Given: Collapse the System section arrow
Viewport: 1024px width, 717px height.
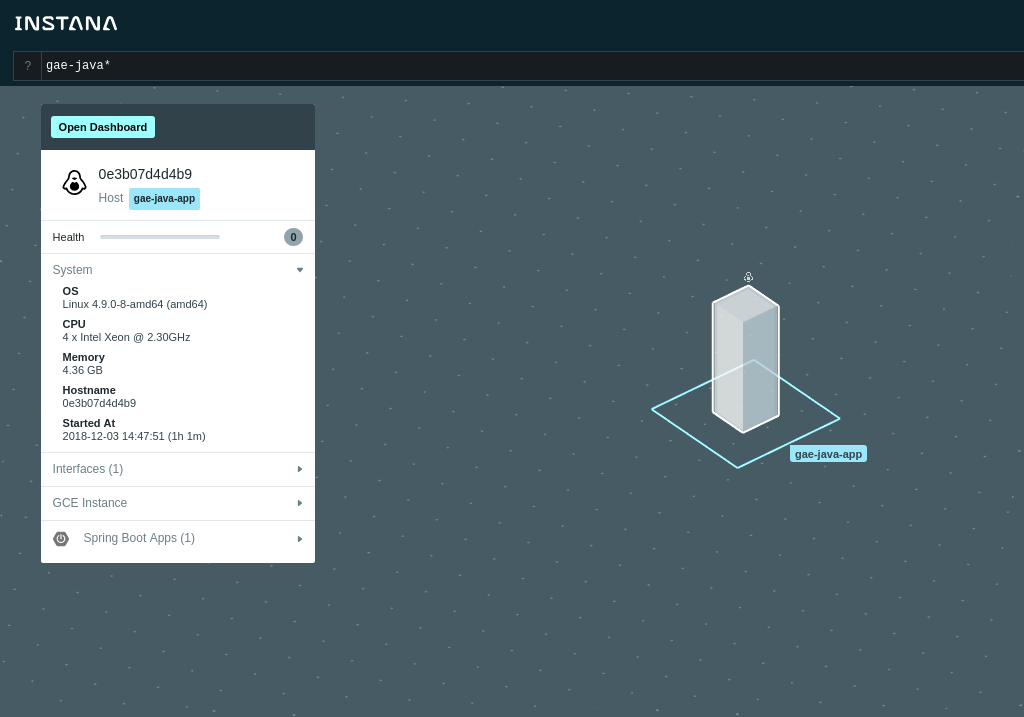Looking at the screenshot, I should pyautogui.click(x=300, y=270).
